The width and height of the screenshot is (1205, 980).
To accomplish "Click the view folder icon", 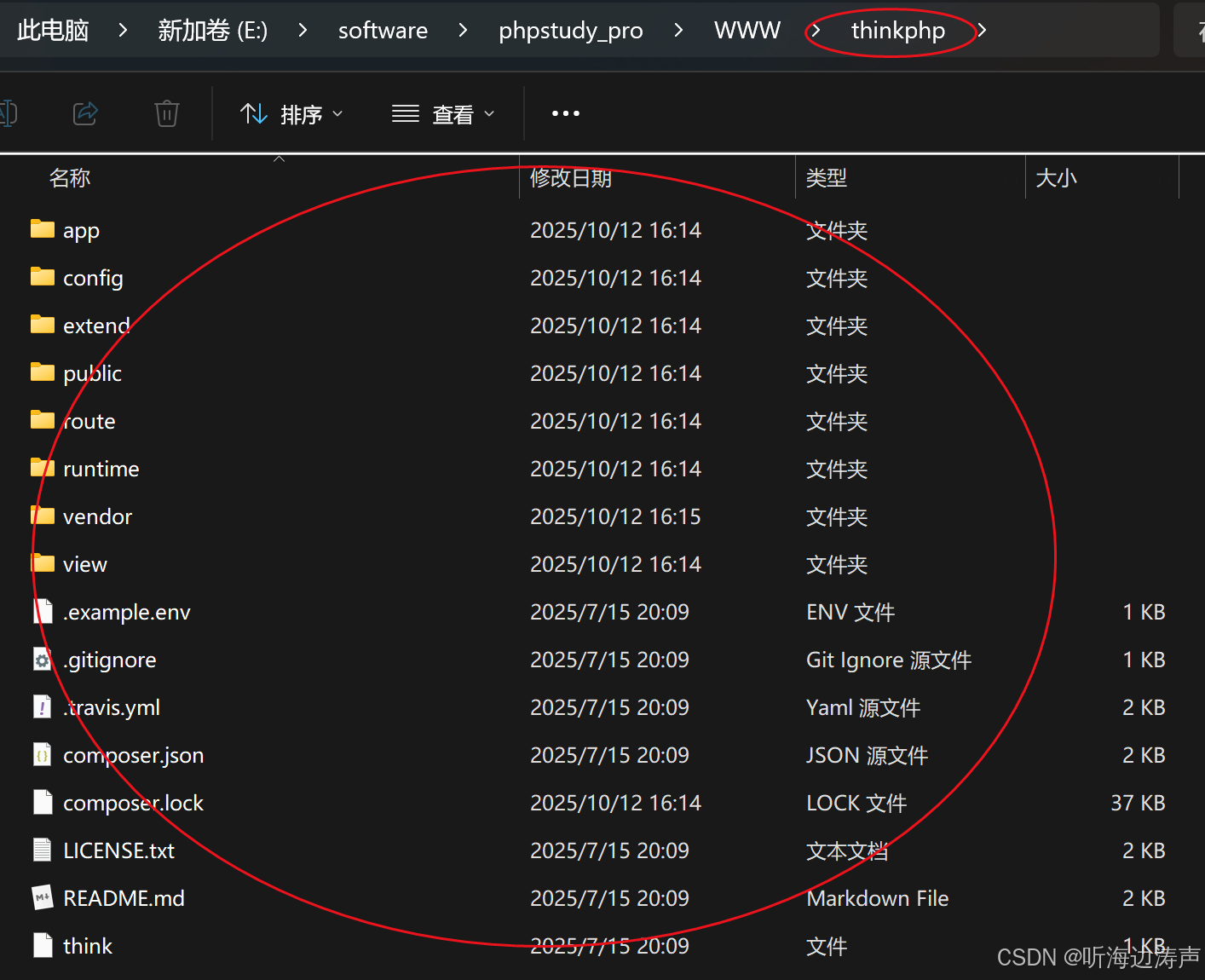I will point(43,562).
